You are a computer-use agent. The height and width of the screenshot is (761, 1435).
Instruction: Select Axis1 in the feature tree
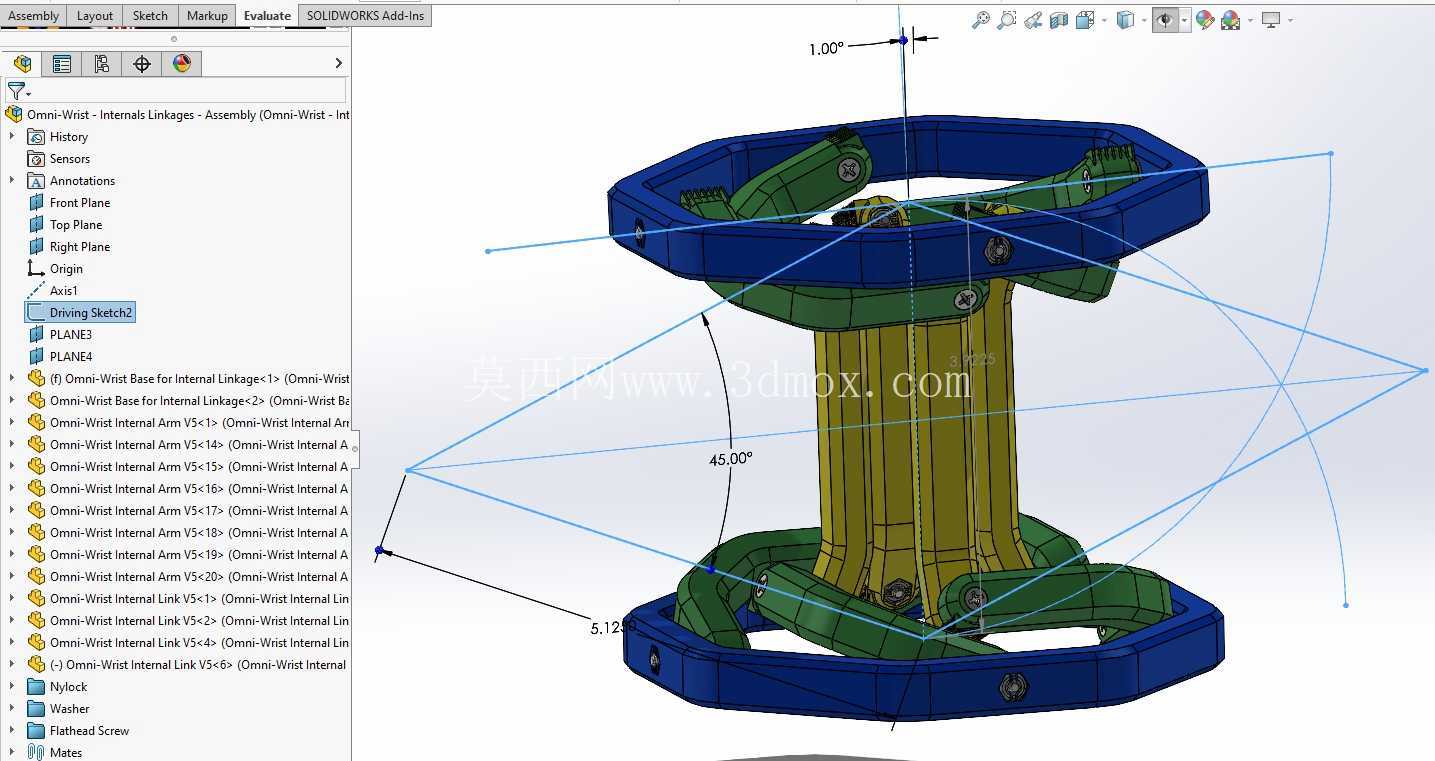[64, 291]
